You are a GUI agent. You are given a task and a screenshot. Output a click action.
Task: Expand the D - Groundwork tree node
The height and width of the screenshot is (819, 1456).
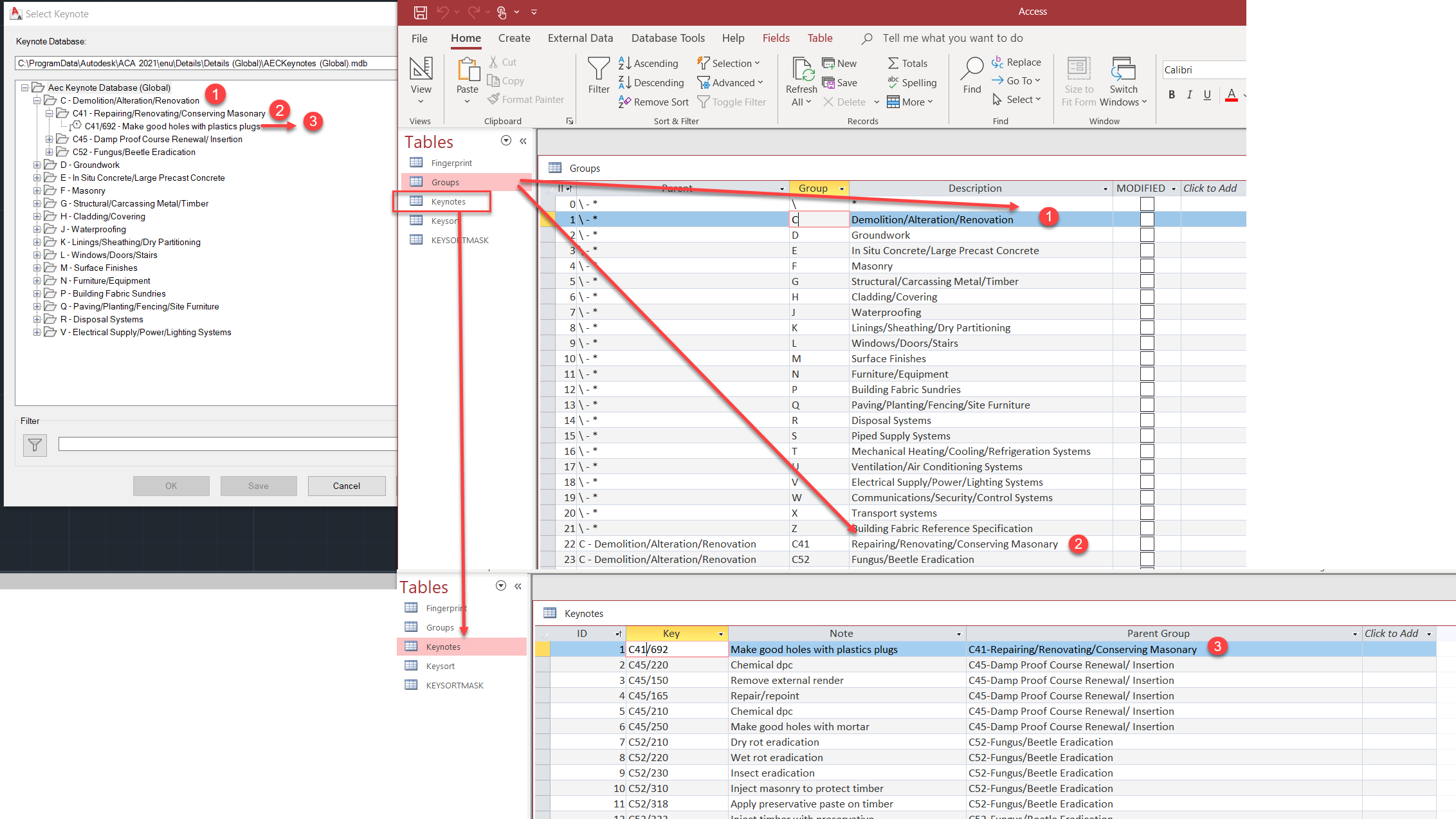tap(37, 165)
